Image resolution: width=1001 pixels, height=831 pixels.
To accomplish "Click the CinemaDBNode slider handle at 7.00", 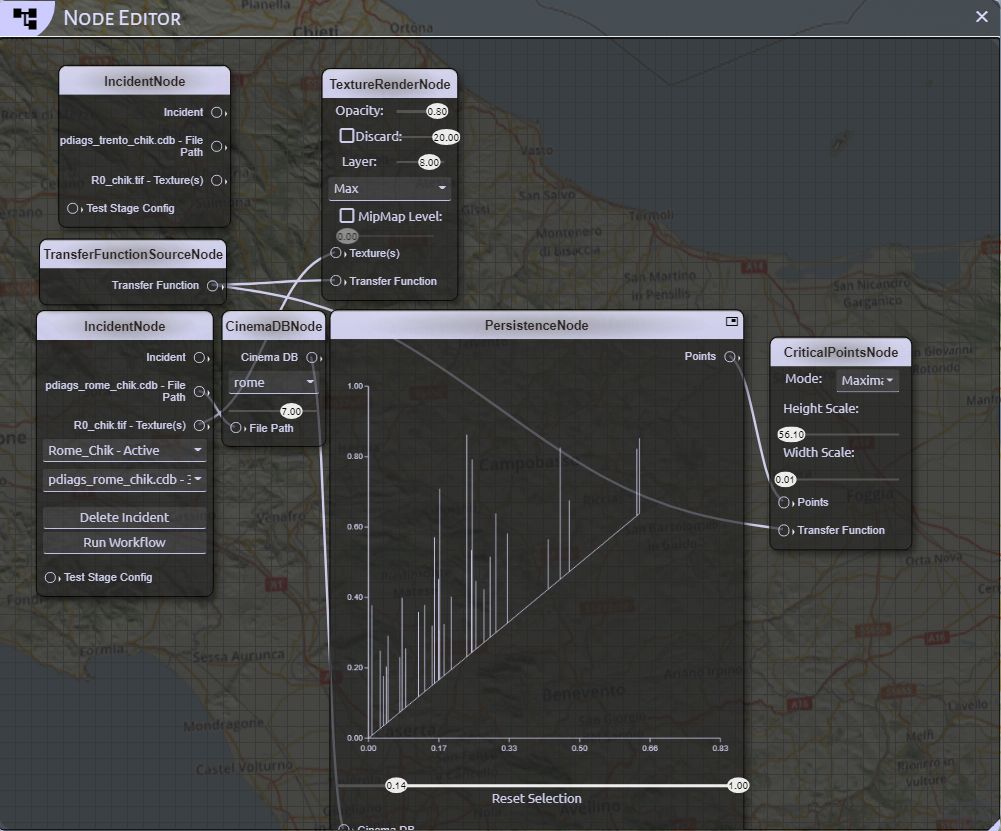I will (x=291, y=411).
